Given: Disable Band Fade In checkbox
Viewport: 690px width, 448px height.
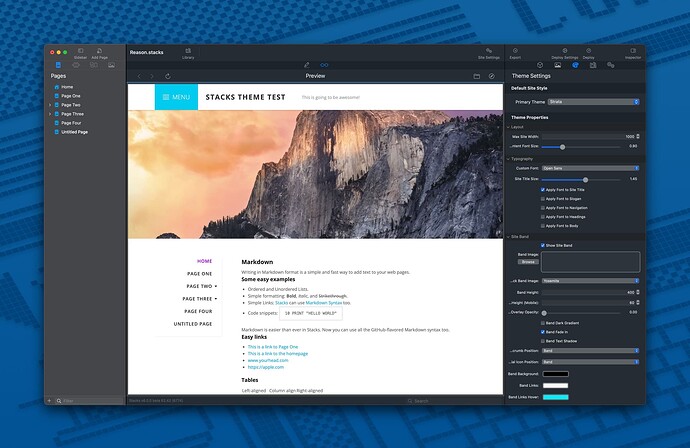Looking at the screenshot, I should pos(543,332).
